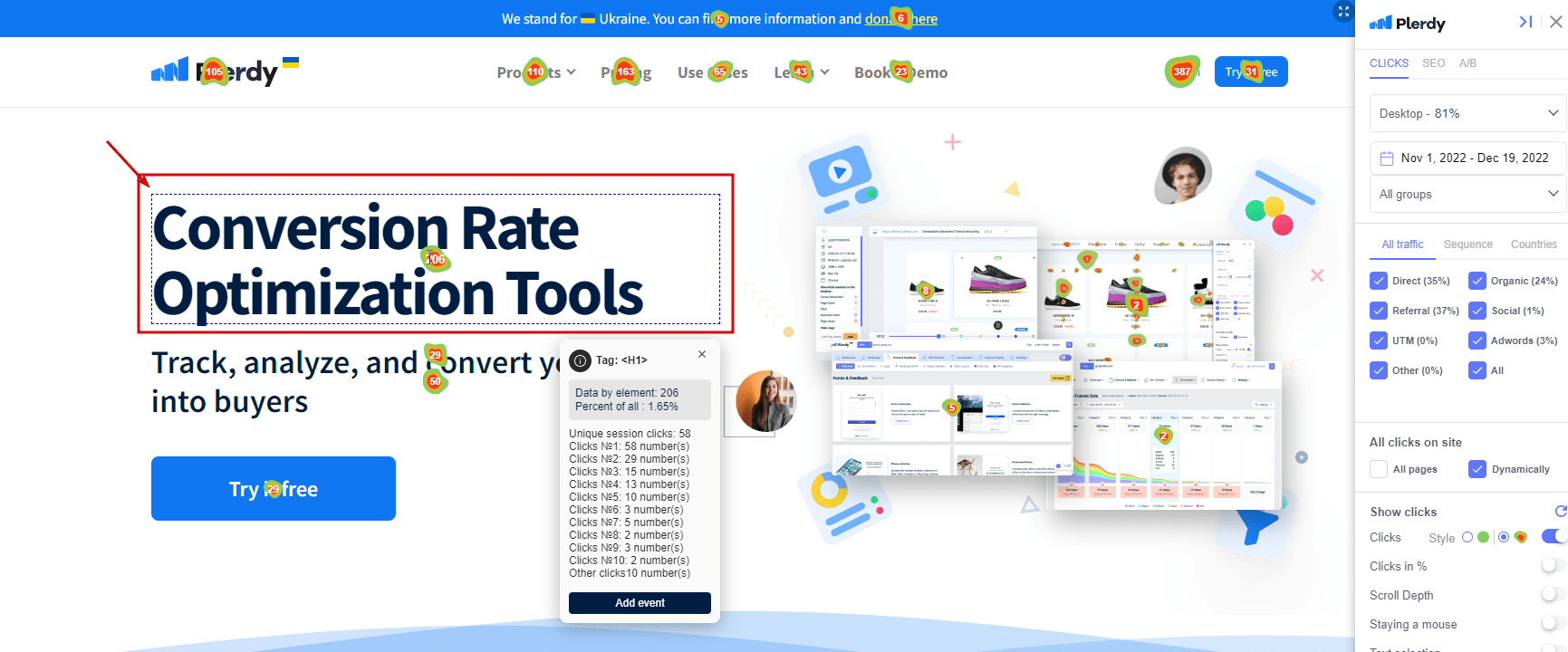
Task: Switch to the A/B tab
Action: [x=1467, y=63]
